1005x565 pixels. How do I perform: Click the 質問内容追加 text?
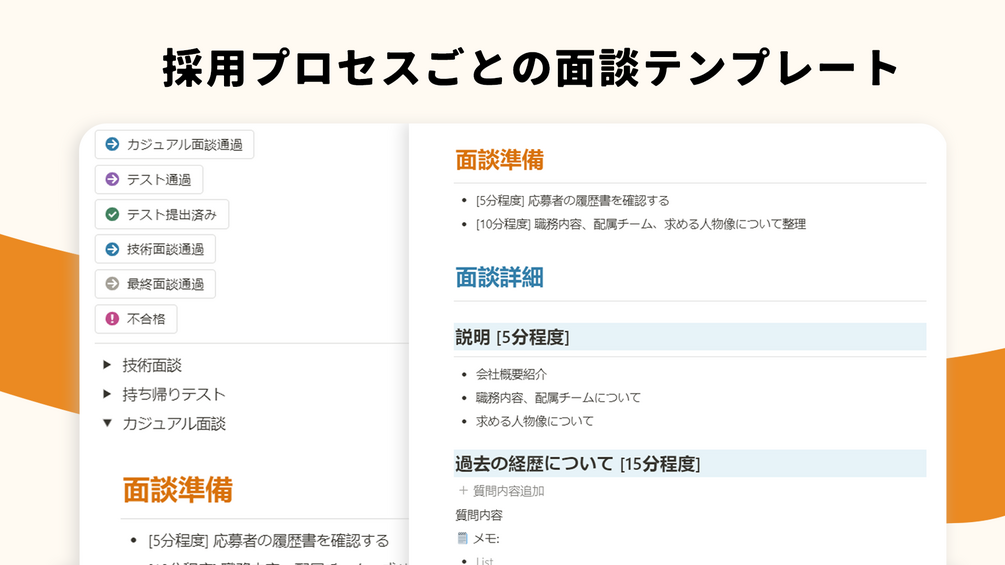[508, 491]
